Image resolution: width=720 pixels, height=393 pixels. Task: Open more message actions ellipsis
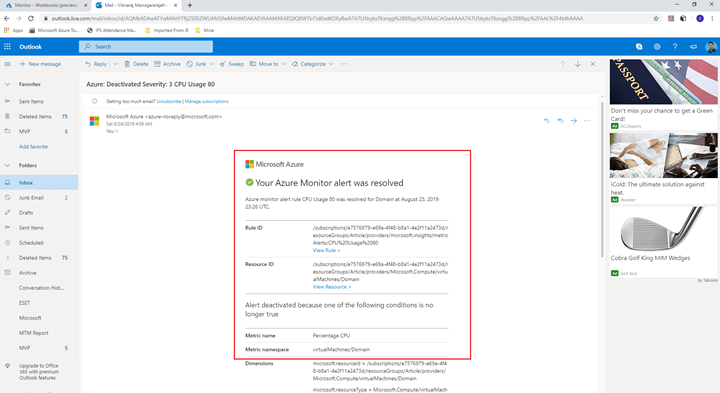pos(587,121)
